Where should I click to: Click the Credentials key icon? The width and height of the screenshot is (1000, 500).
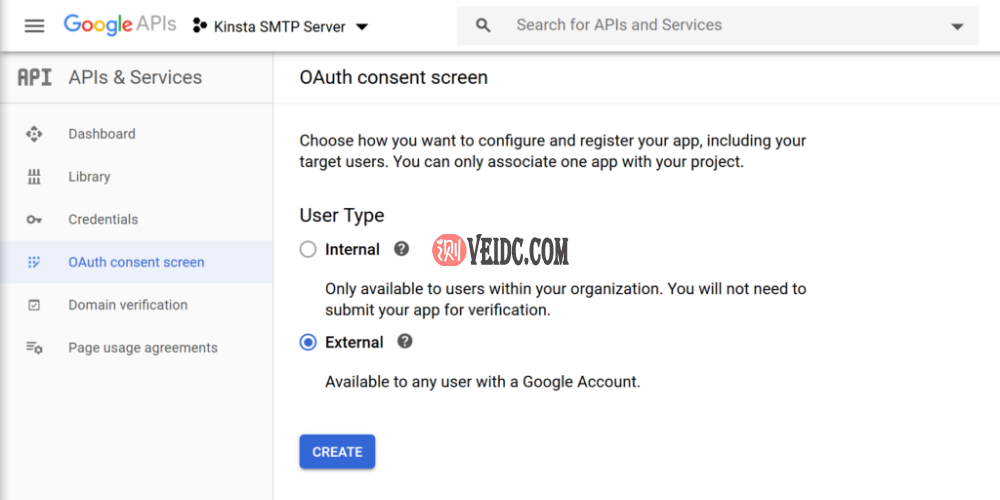[x=34, y=220]
